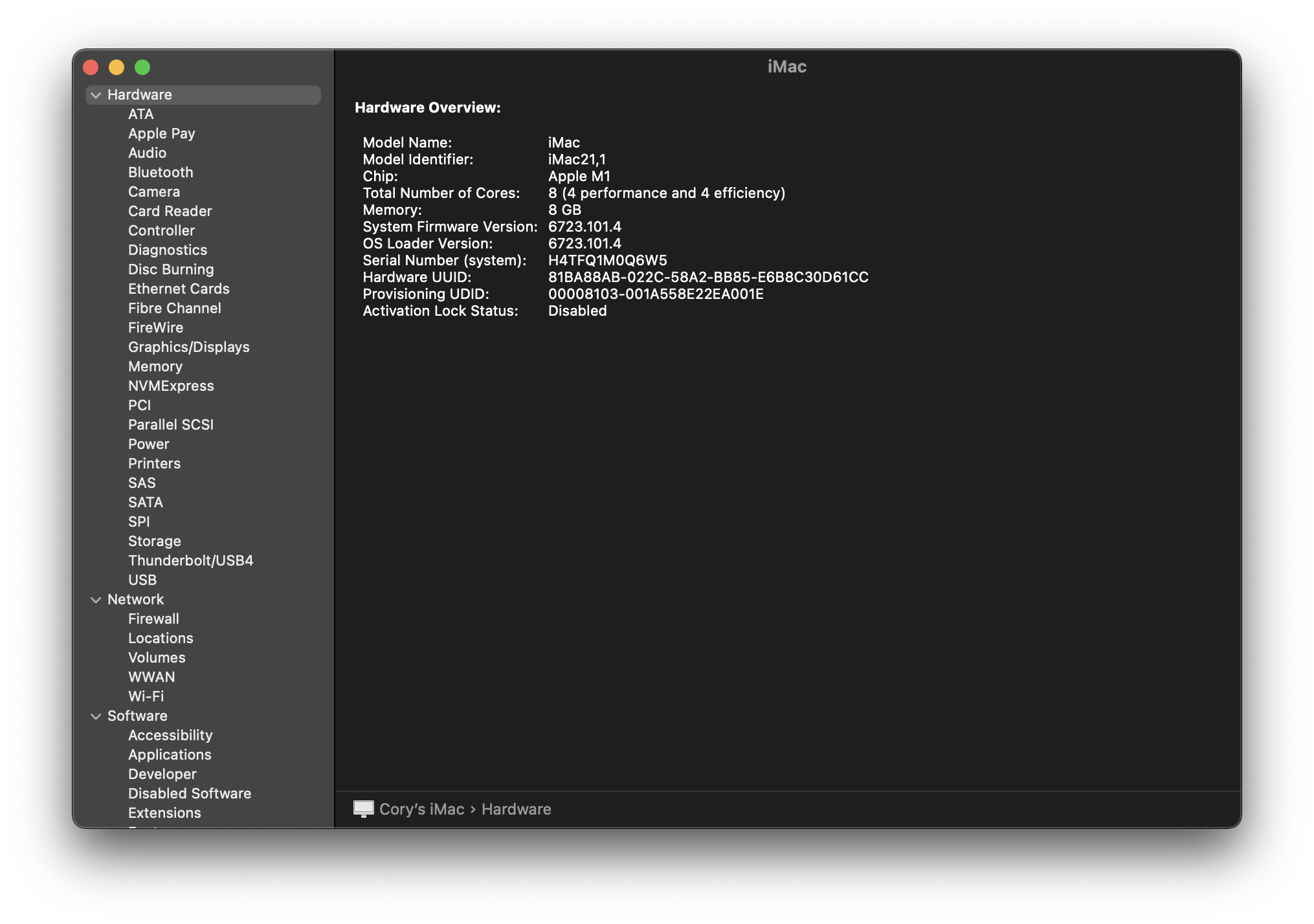The width and height of the screenshot is (1314, 924).
Task: Click the yellow minimize window button
Action: coord(117,67)
